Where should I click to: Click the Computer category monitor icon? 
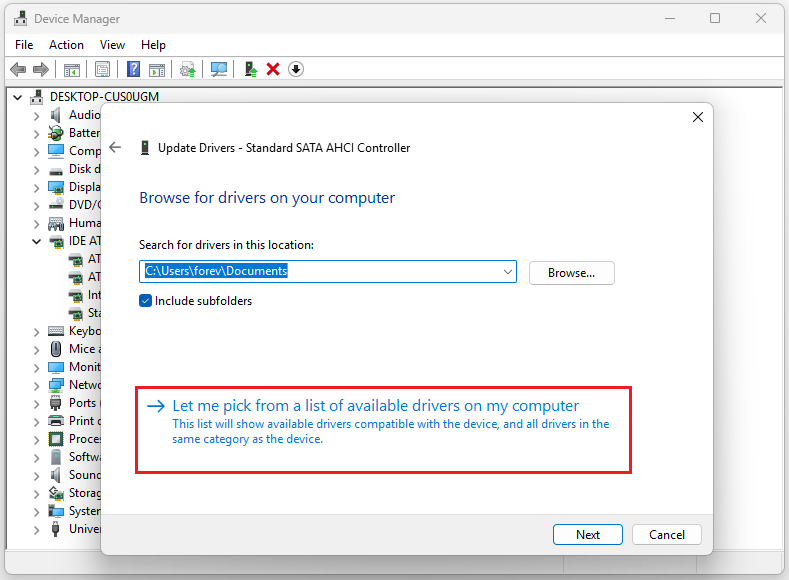(x=56, y=151)
